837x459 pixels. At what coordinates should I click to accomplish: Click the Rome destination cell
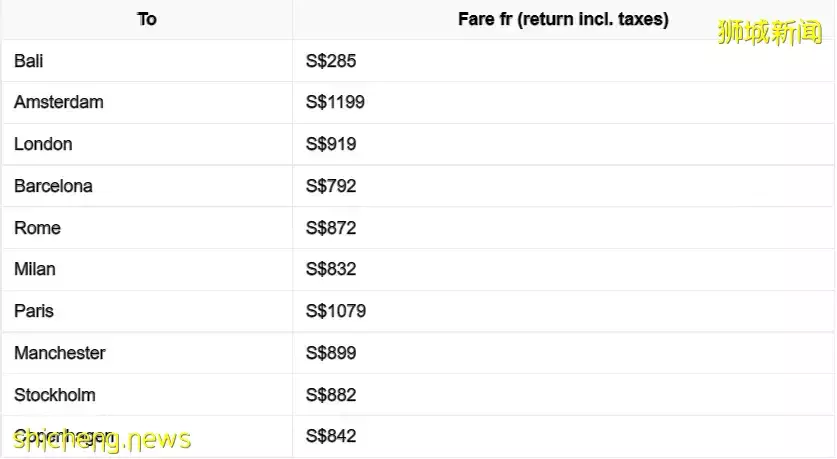pyautogui.click(x=37, y=228)
